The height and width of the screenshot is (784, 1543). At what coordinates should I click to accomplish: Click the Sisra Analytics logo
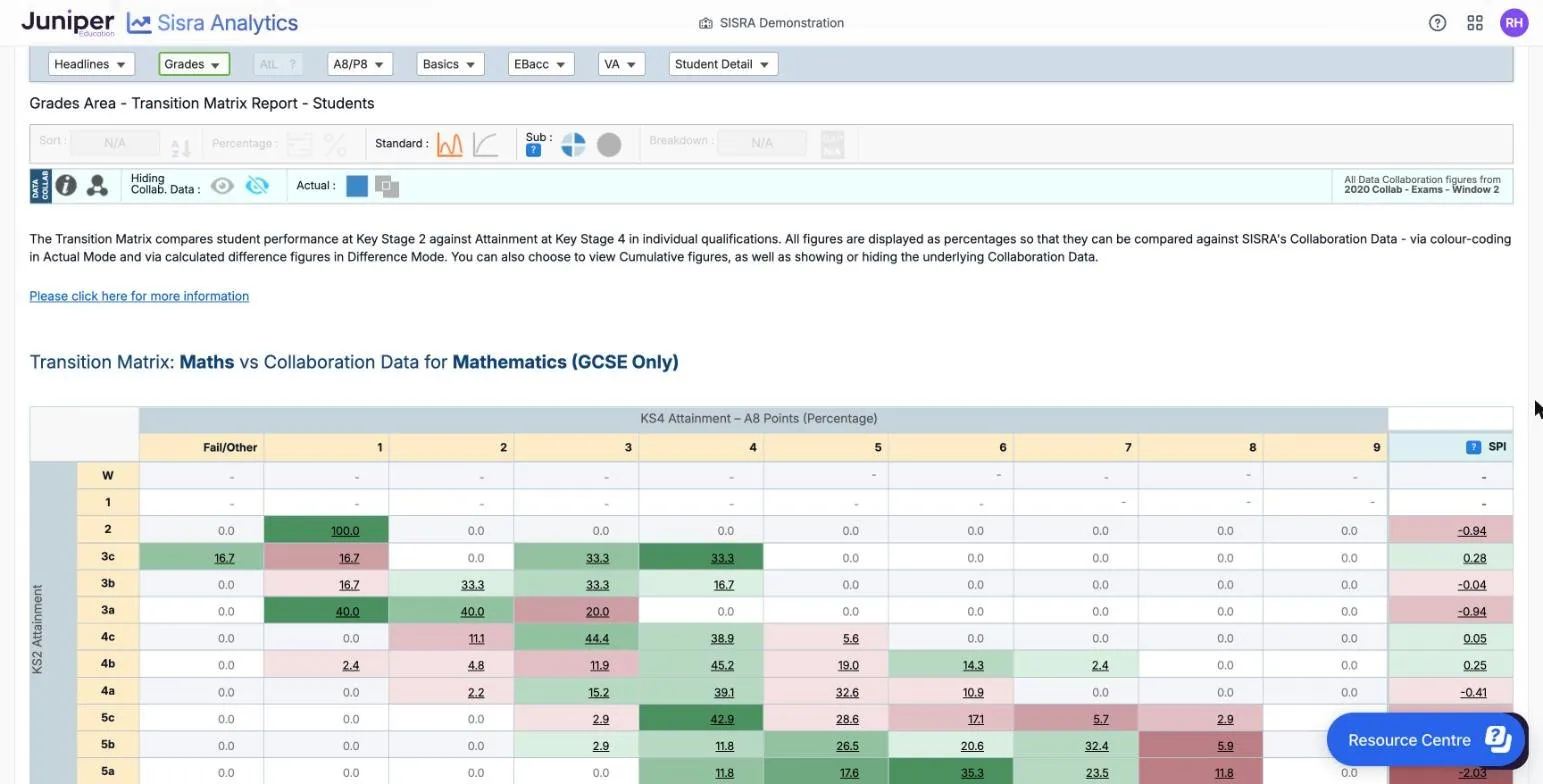tap(212, 23)
